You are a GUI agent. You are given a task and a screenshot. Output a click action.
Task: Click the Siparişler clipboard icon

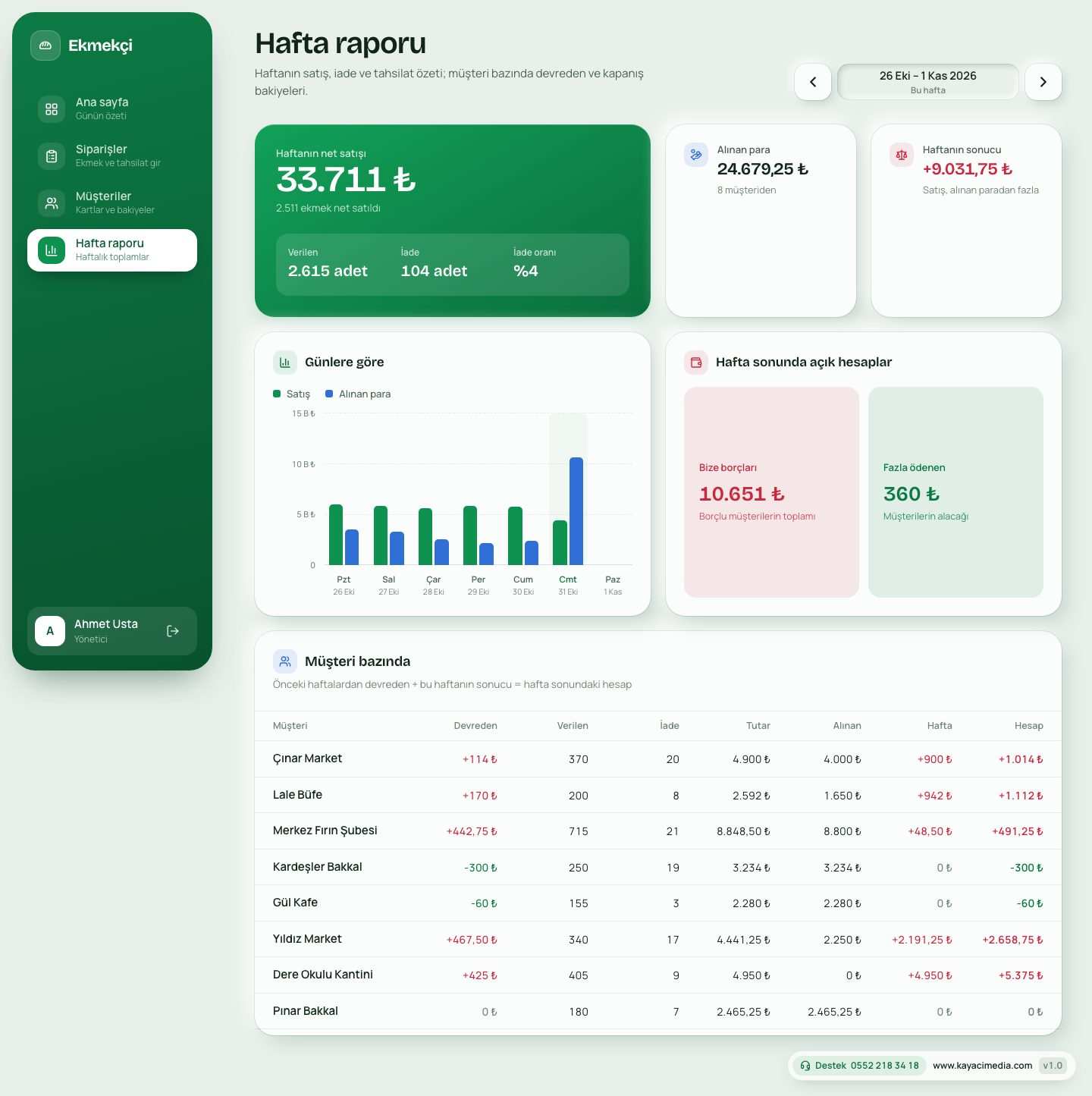(x=52, y=156)
